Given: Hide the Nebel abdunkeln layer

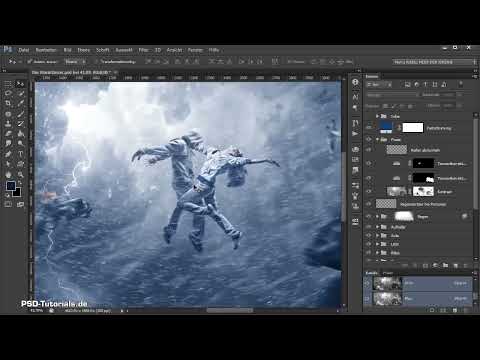Looking at the screenshot, I should click(x=369, y=150).
